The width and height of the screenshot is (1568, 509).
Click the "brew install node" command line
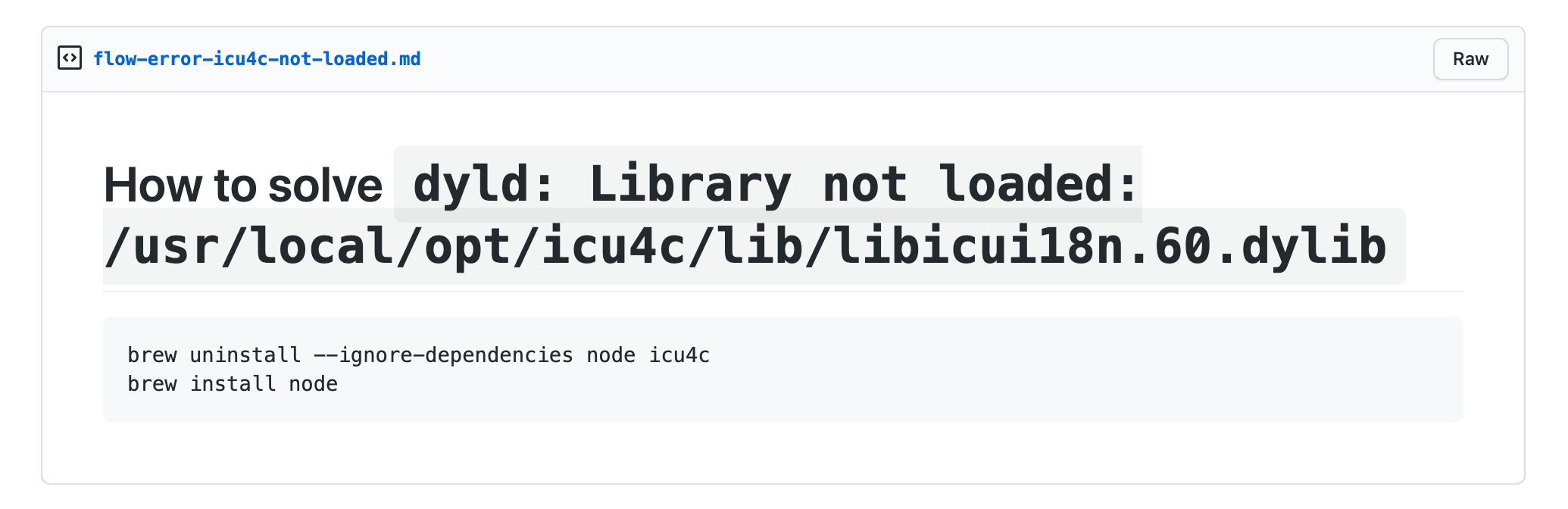pos(233,384)
